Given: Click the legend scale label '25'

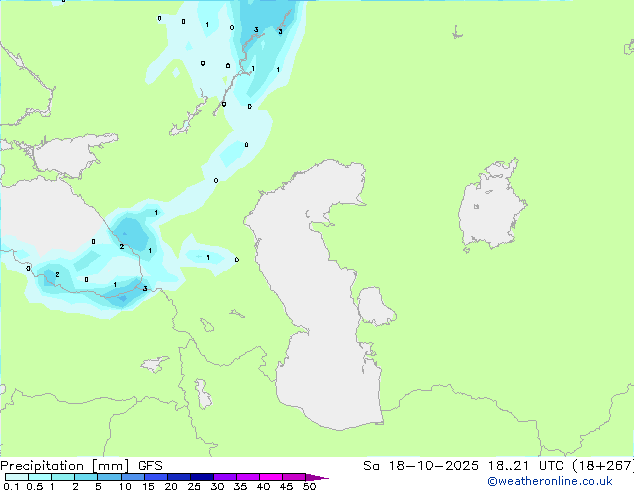Looking at the screenshot, I should [194, 486].
